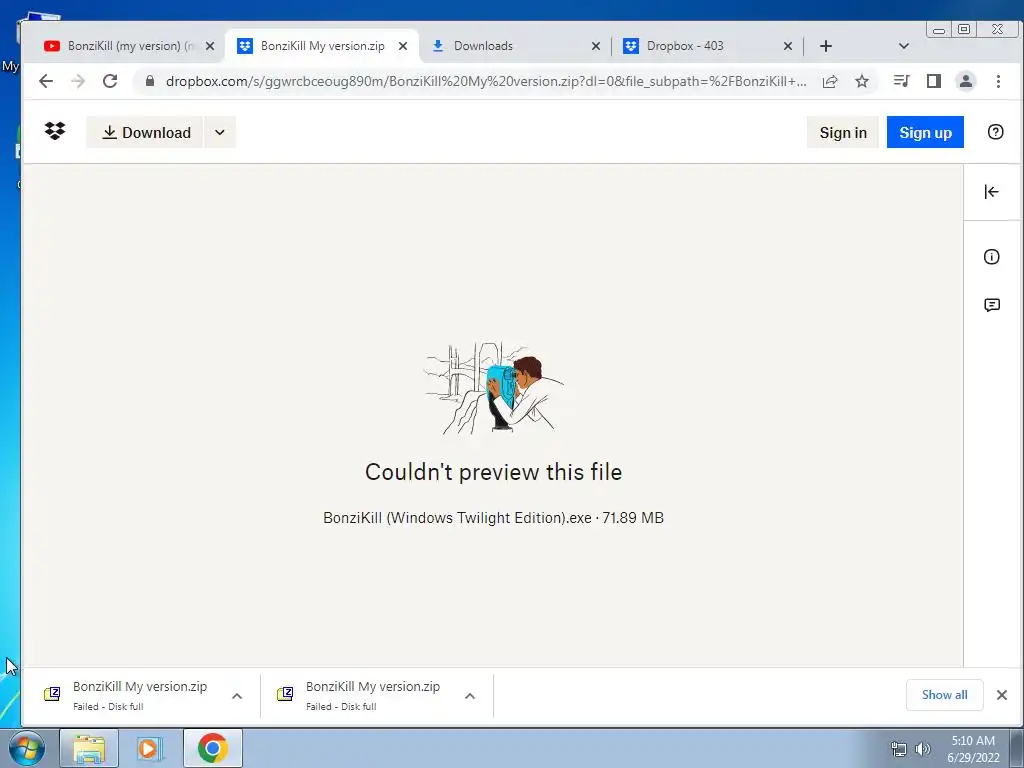Click the Sign in button

pos(842,133)
